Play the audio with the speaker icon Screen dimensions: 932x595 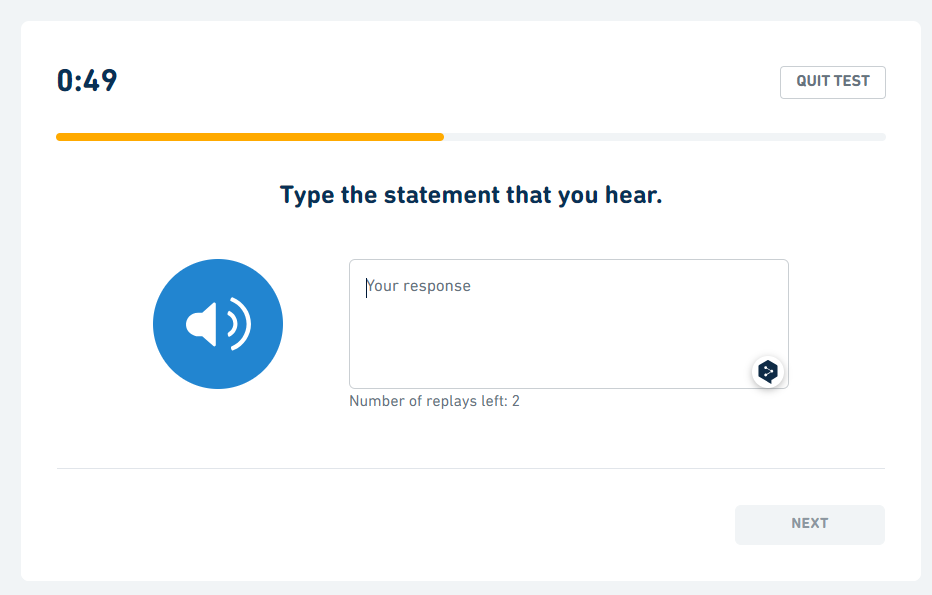tap(217, 324)
